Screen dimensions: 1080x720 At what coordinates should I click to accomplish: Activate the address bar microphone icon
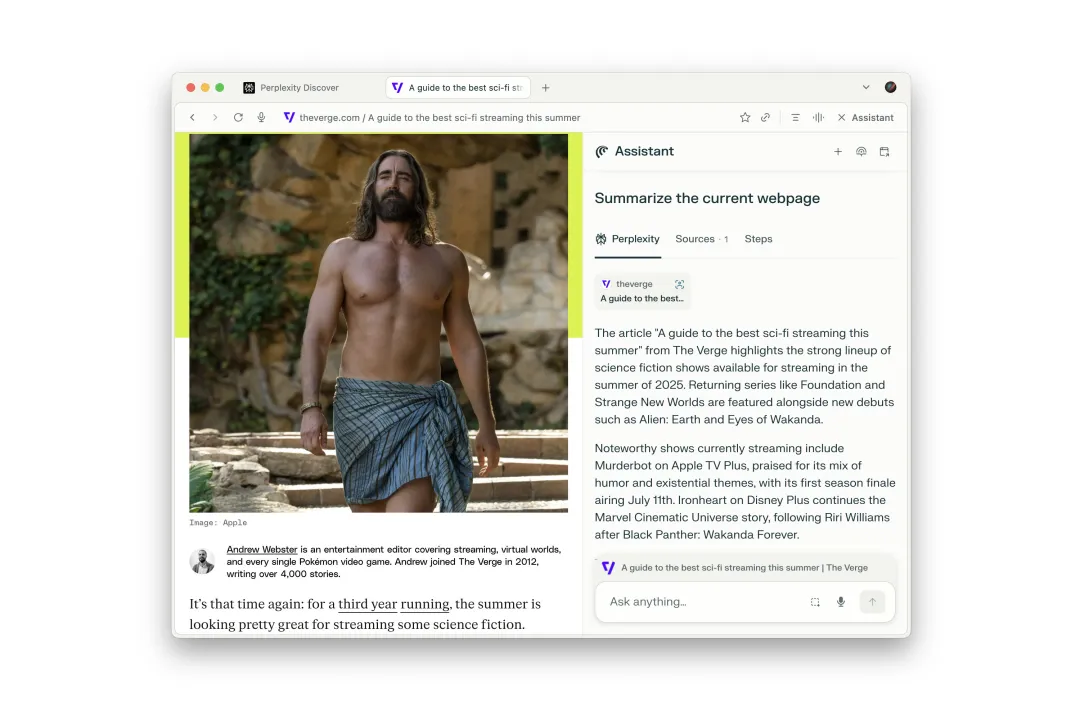coord(262,118)
